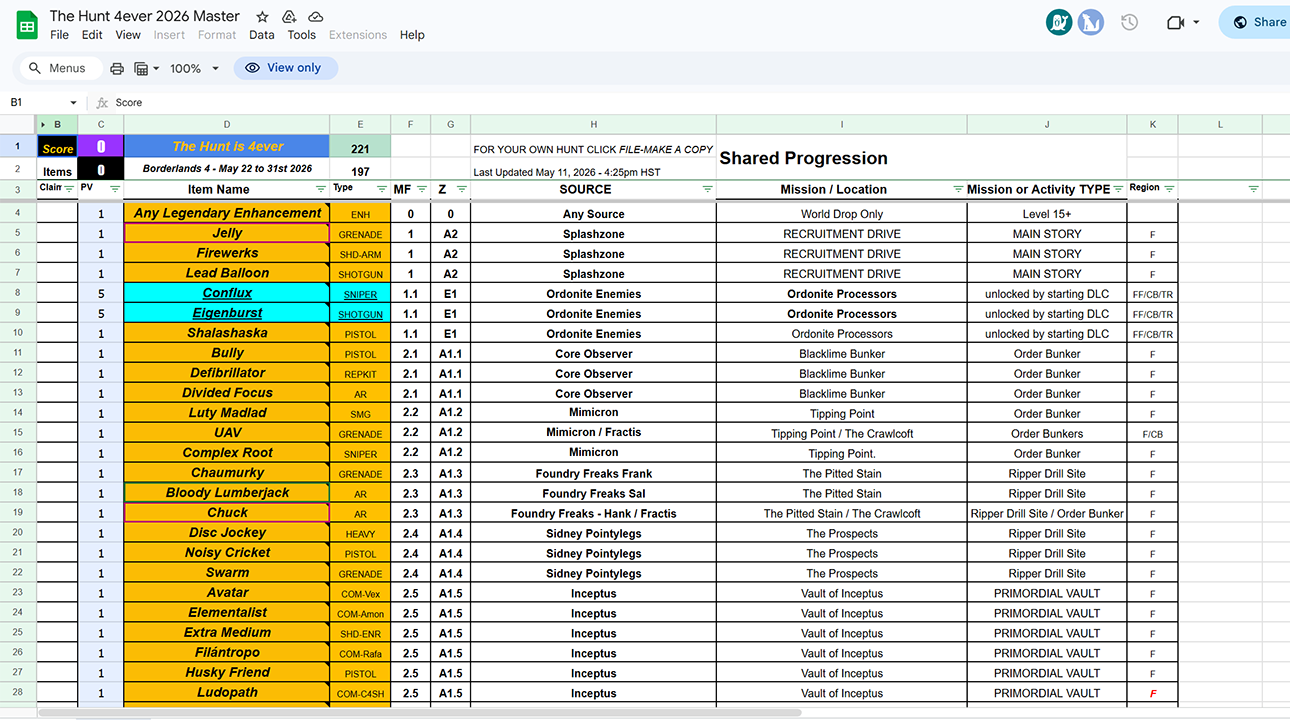The width and height of the screenshot is (1290, 720).
Task: Open the View menu
Action: (128, 35)
